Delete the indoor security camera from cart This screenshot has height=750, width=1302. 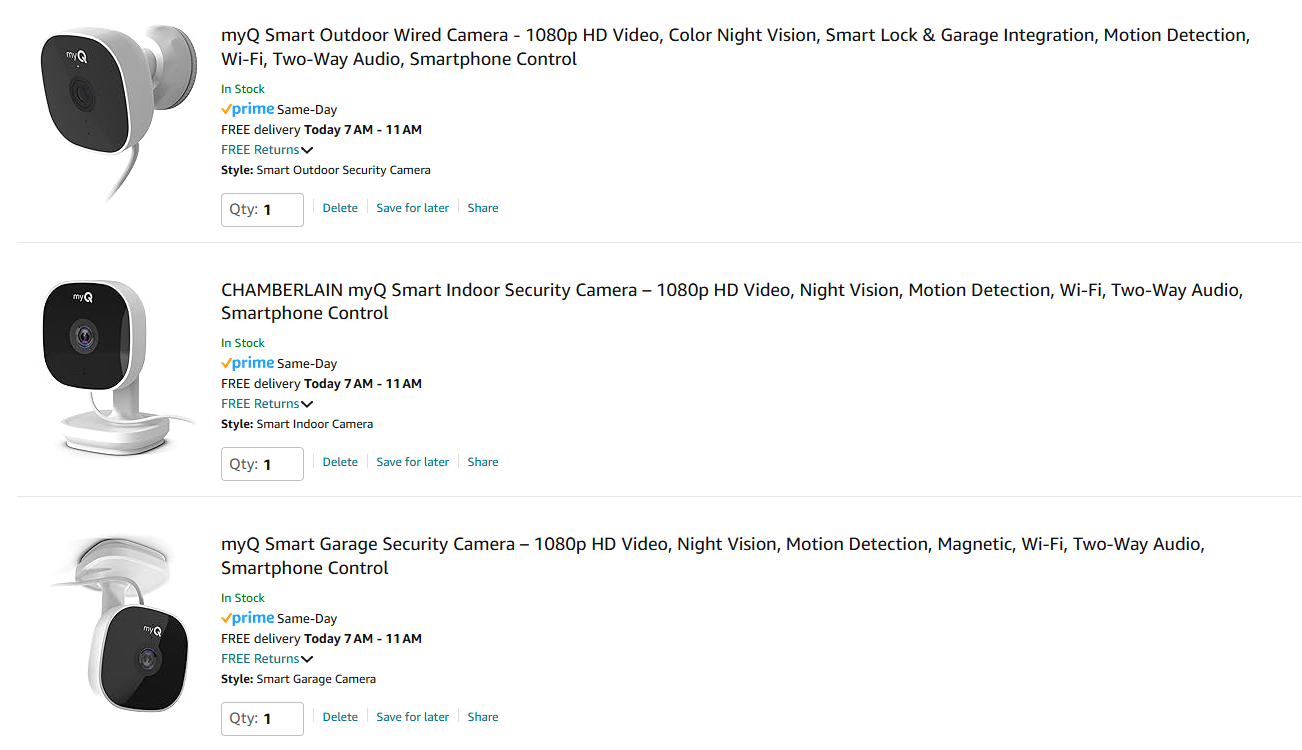tap(340, 462)
